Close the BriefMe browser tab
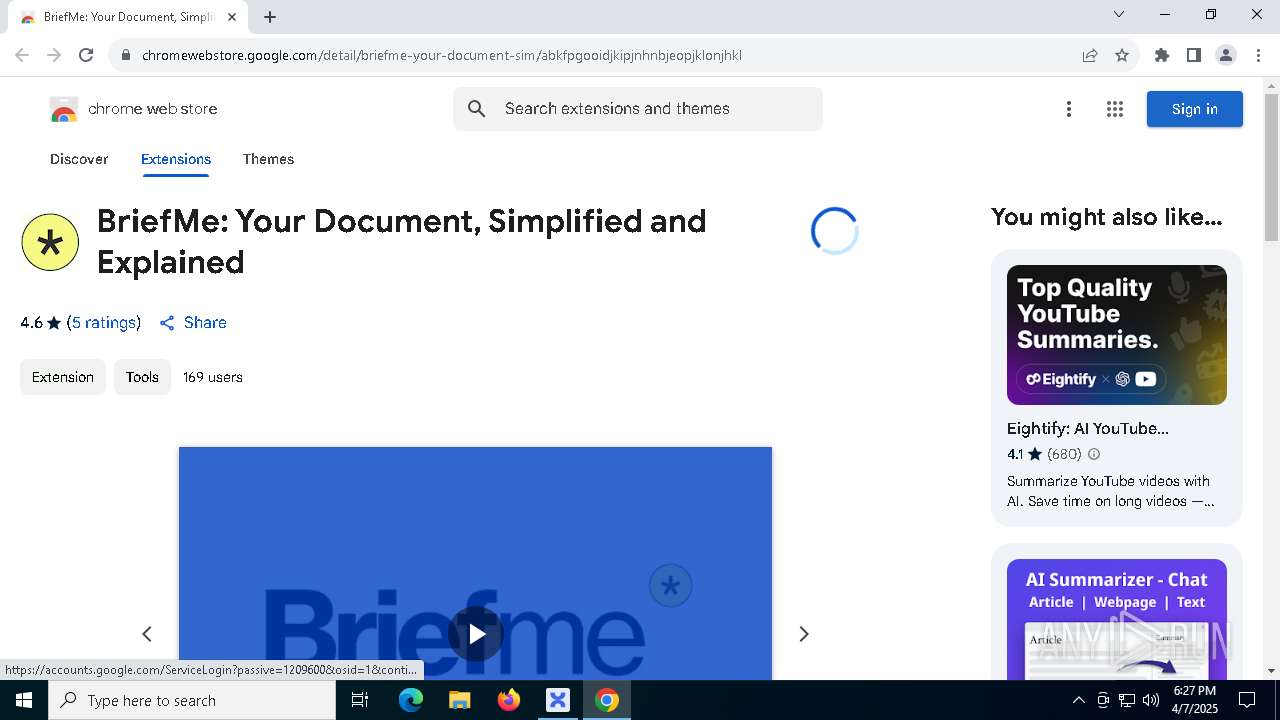1280x720 pixels. point(232,17)
